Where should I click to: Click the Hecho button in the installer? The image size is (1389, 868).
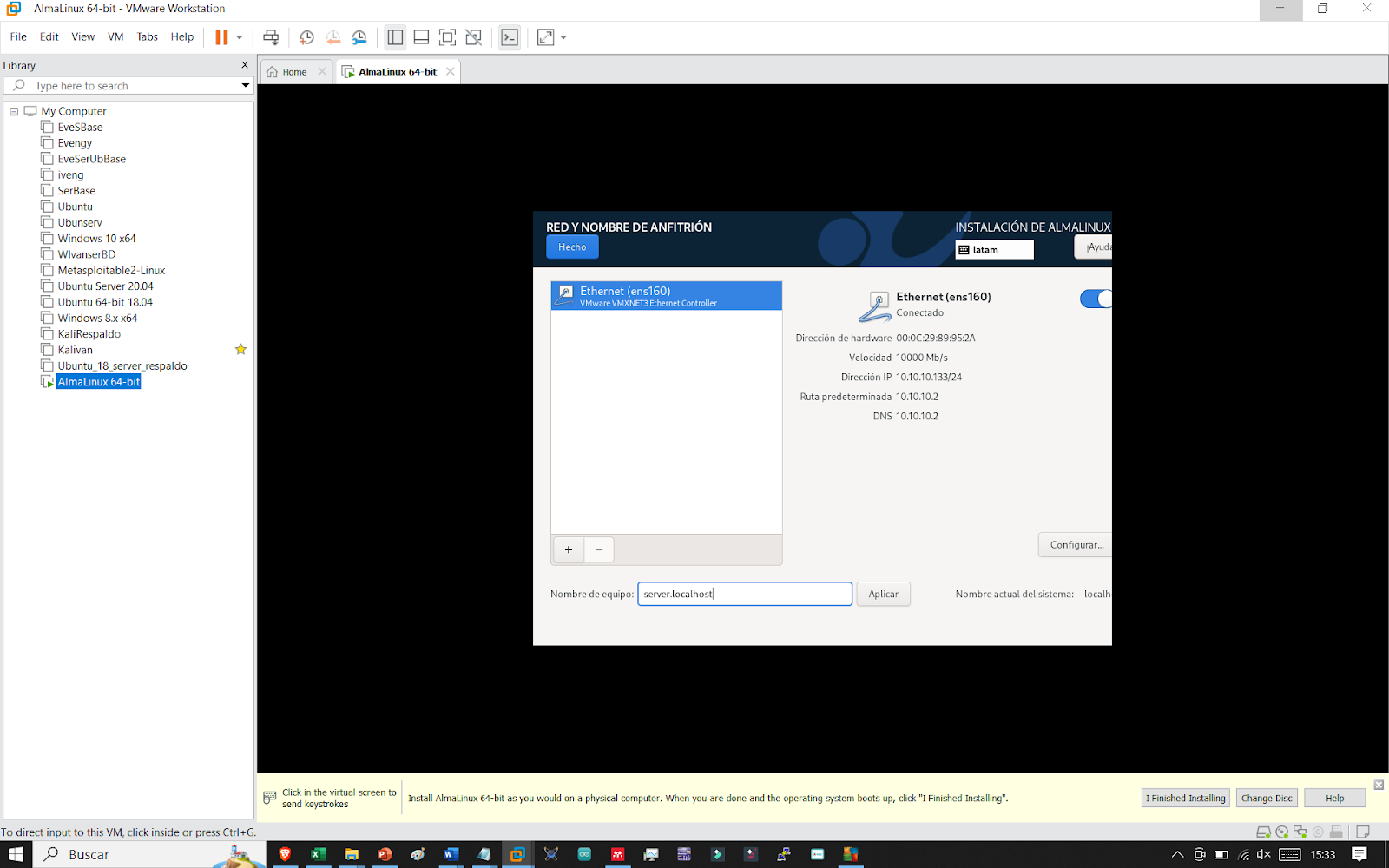click(572, 247)
